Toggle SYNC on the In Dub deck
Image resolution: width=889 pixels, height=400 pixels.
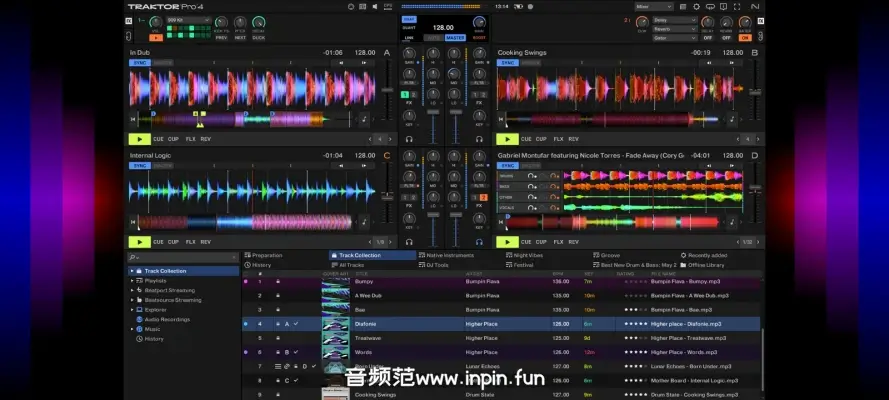coord(140,62)
